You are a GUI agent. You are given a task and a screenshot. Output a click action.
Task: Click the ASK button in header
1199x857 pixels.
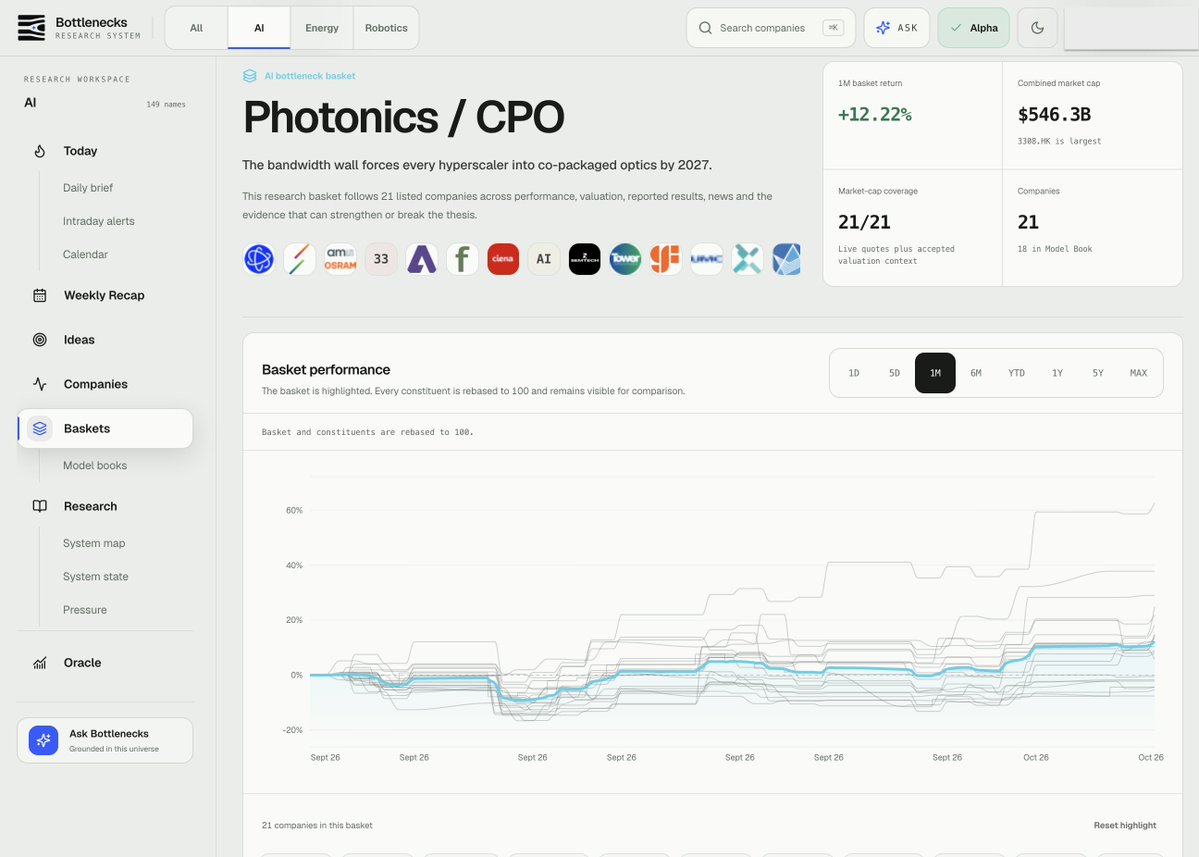[x=897, y=28]
